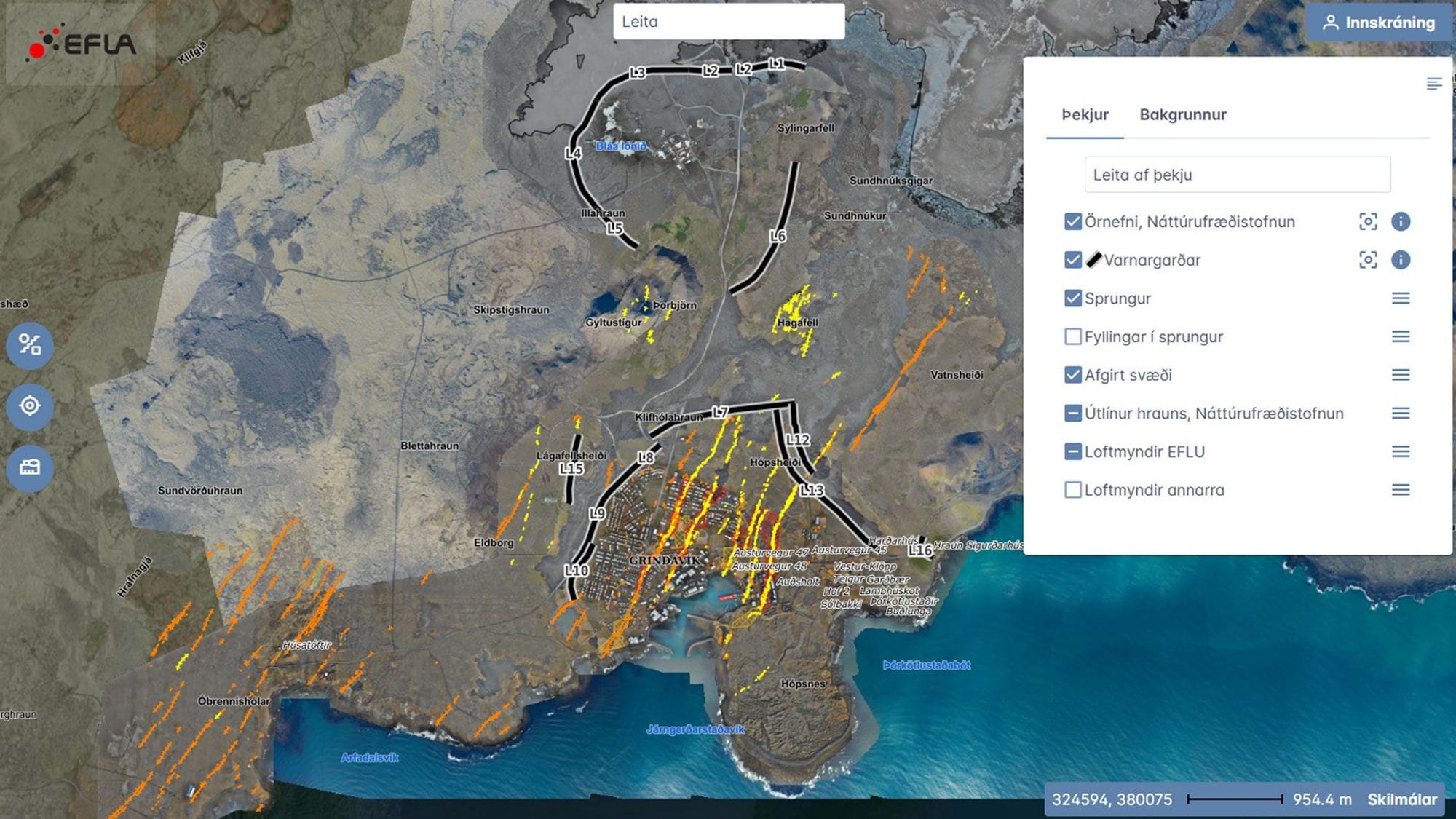Click the coordinates readout 324594, 380075
The width and height of the screenshot is (1456, 819).
pos(1112,799)
